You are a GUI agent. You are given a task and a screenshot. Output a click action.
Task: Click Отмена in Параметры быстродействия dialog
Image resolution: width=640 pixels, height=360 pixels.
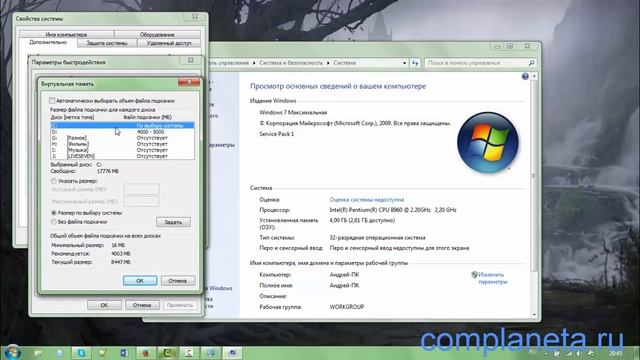coord(142,305)
